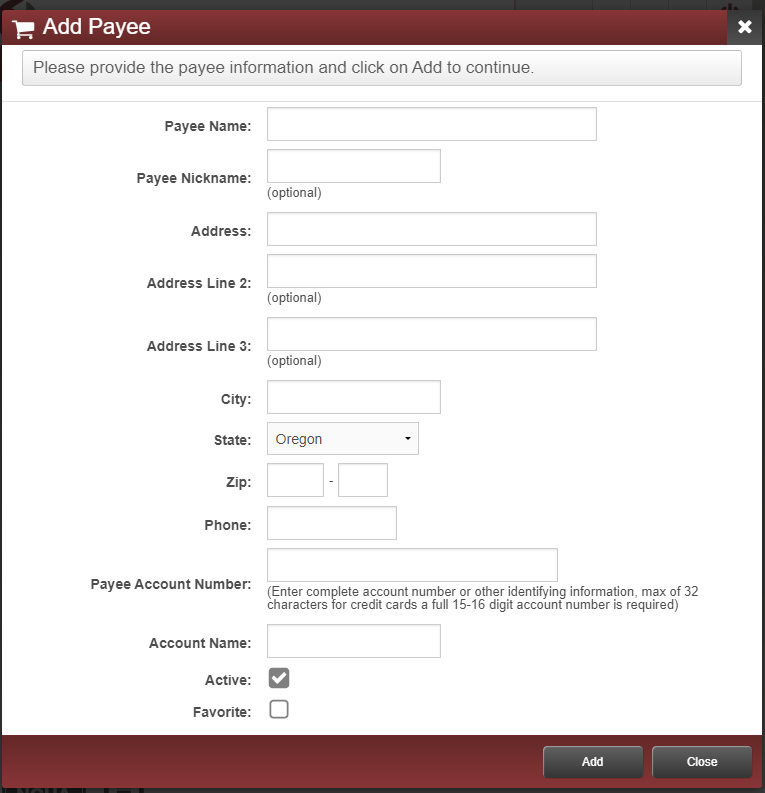
Task: Click the payee information instruction banner
Action: point(381,68)
